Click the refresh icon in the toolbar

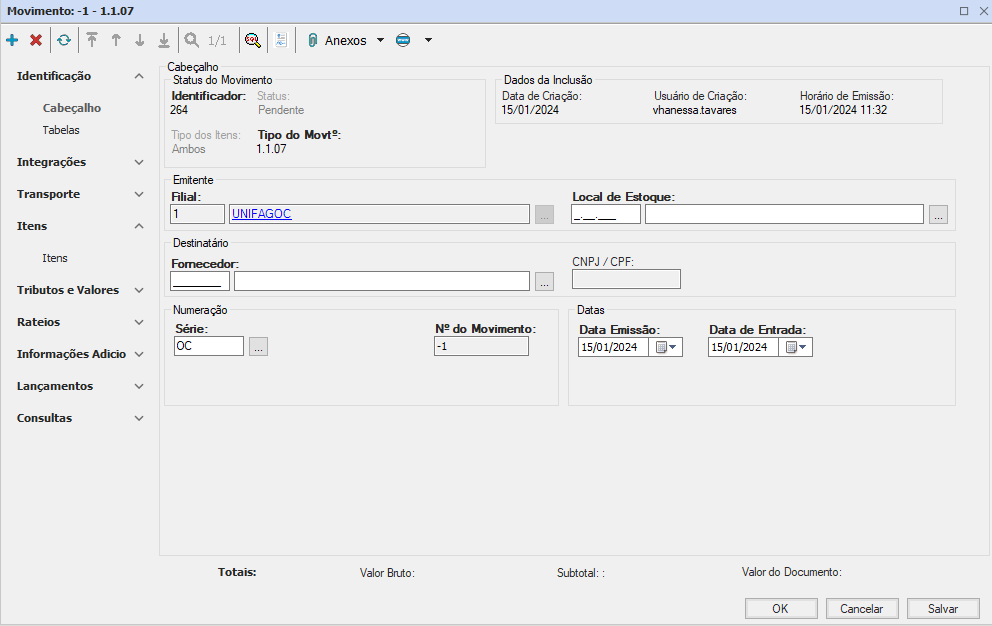pyautogui.click(x=64, y=40)
